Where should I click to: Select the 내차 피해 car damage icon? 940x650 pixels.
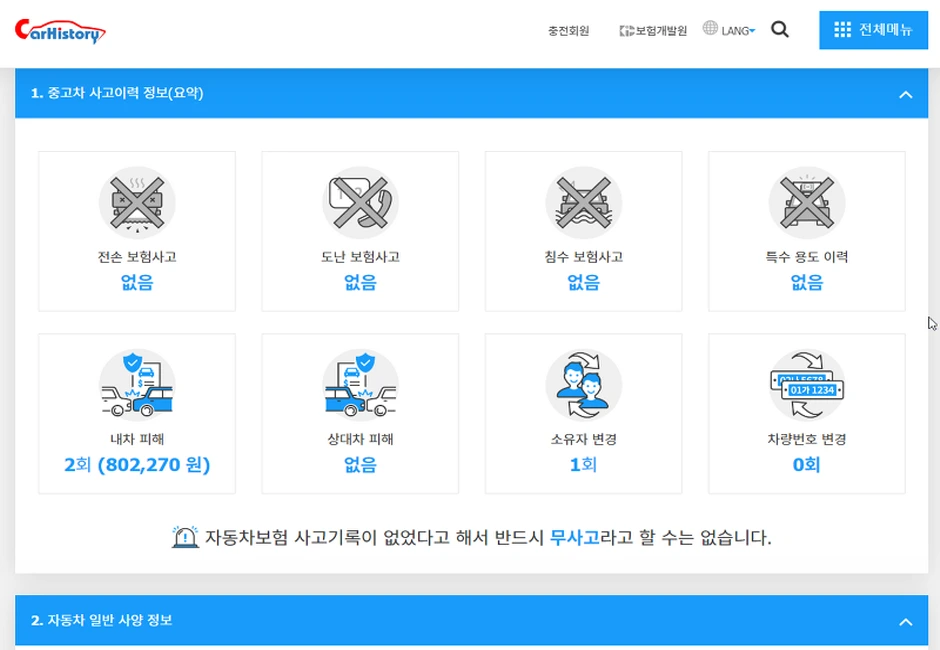(x=136, y=383)
